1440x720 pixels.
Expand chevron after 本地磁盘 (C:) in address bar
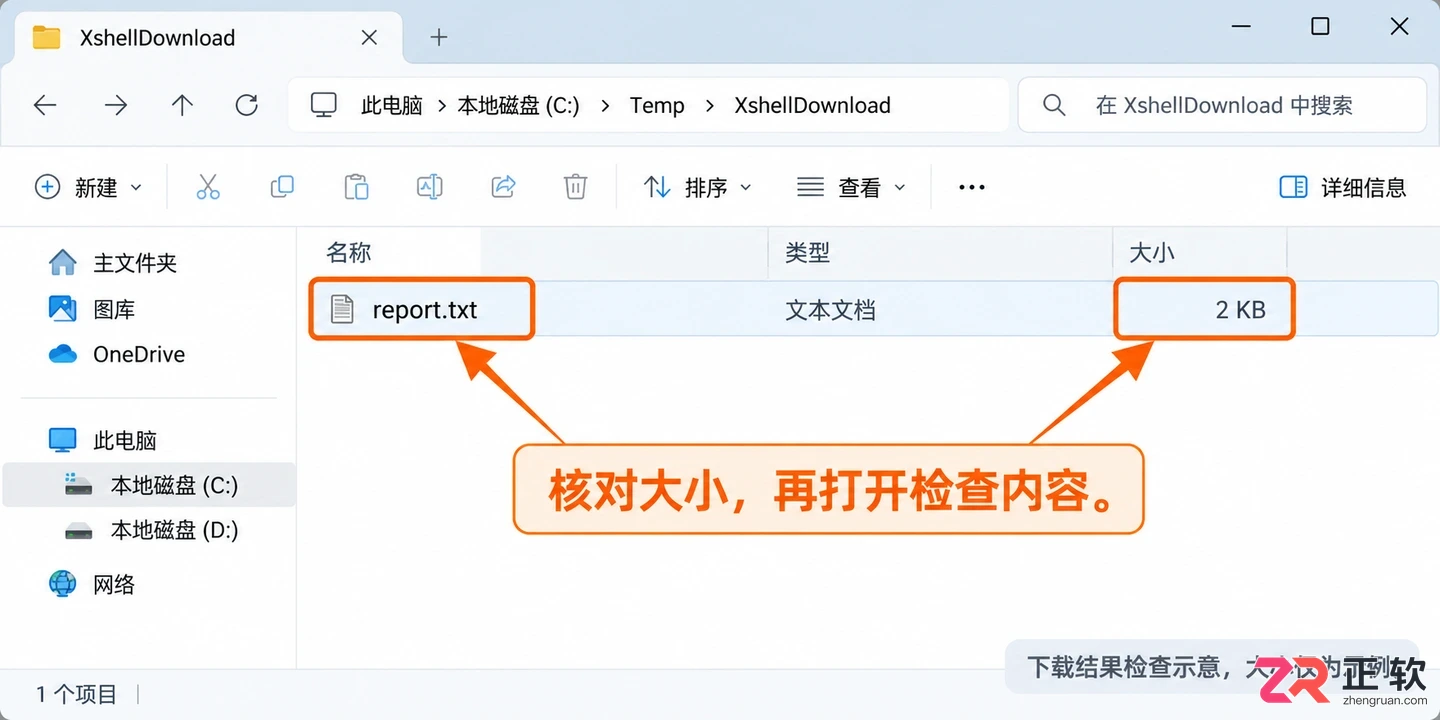[x=605, y=105]
